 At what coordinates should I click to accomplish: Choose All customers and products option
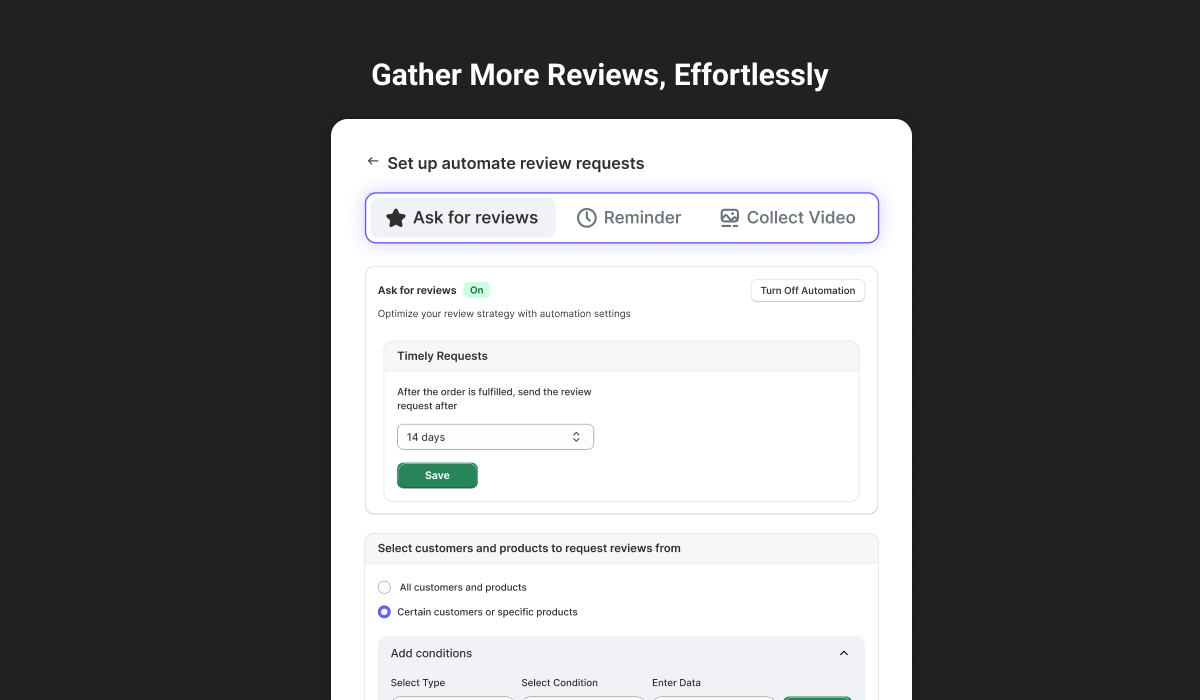(x=384, y=587)
